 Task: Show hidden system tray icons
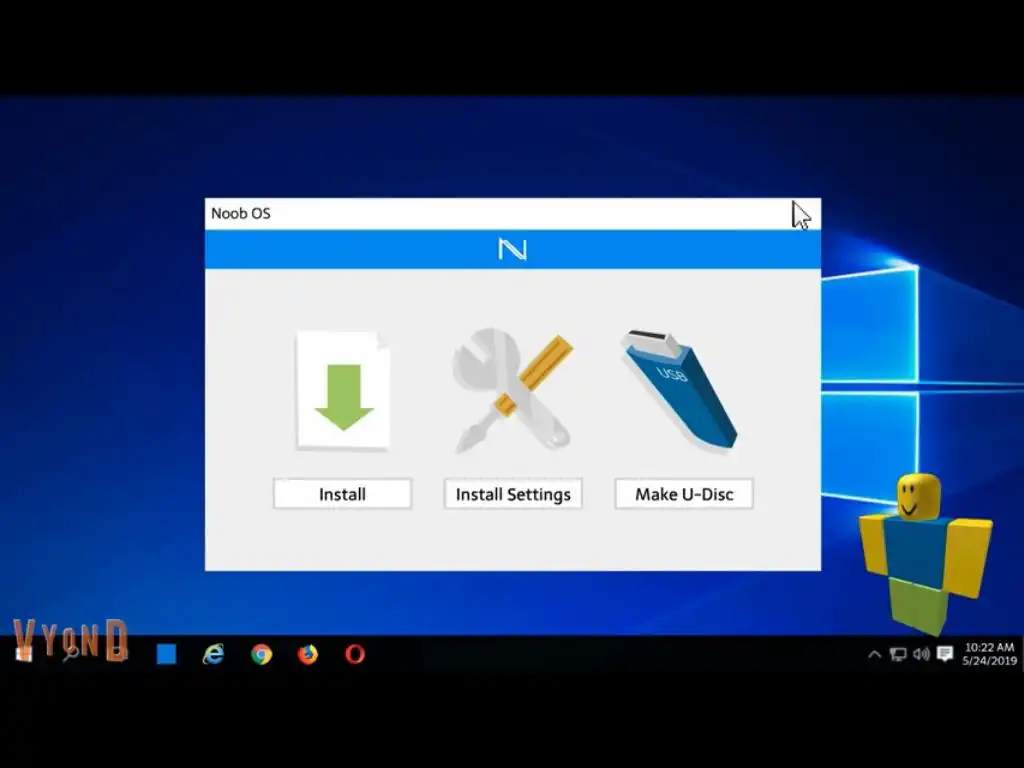pyautogui.click(x=874, y=654)
